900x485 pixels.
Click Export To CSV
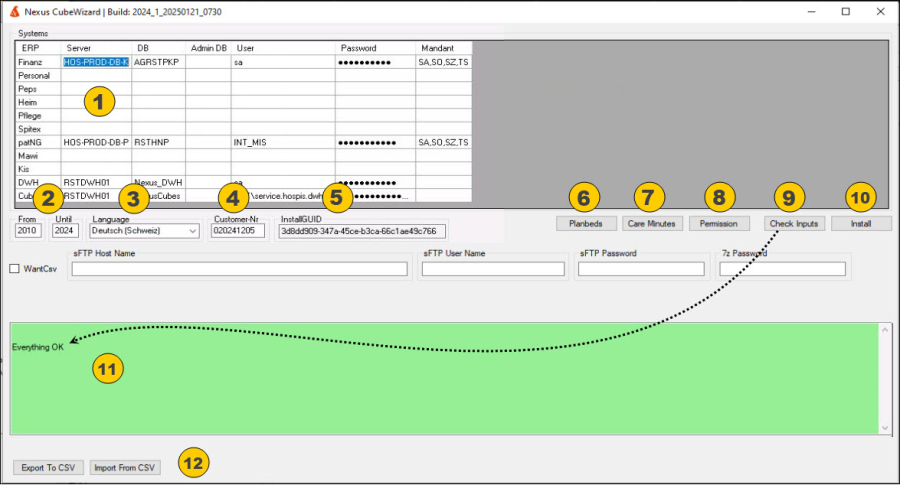[48, 468]
